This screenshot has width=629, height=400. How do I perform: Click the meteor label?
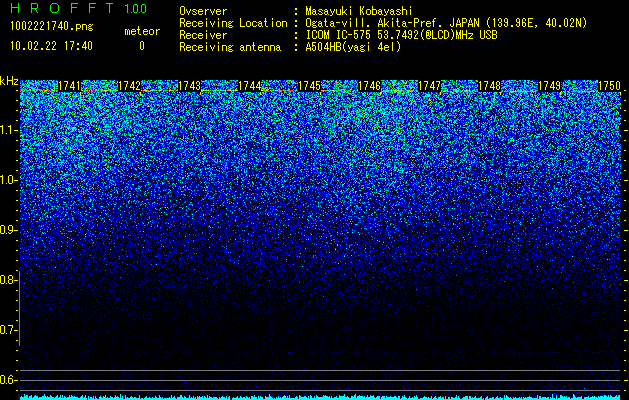[142, 31]
